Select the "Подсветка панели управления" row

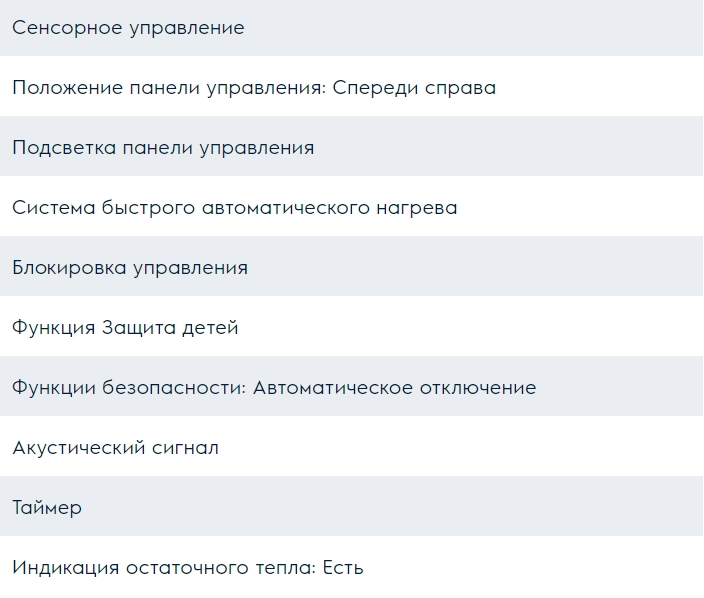click(x=163, y=148)
